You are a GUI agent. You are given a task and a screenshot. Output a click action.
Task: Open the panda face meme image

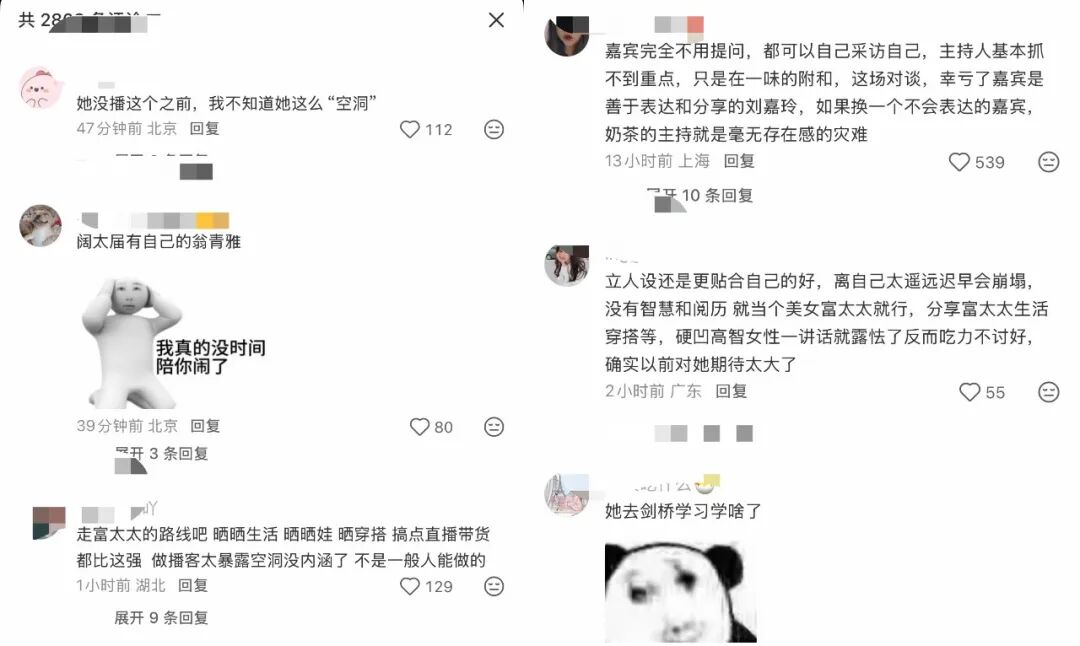681,593
